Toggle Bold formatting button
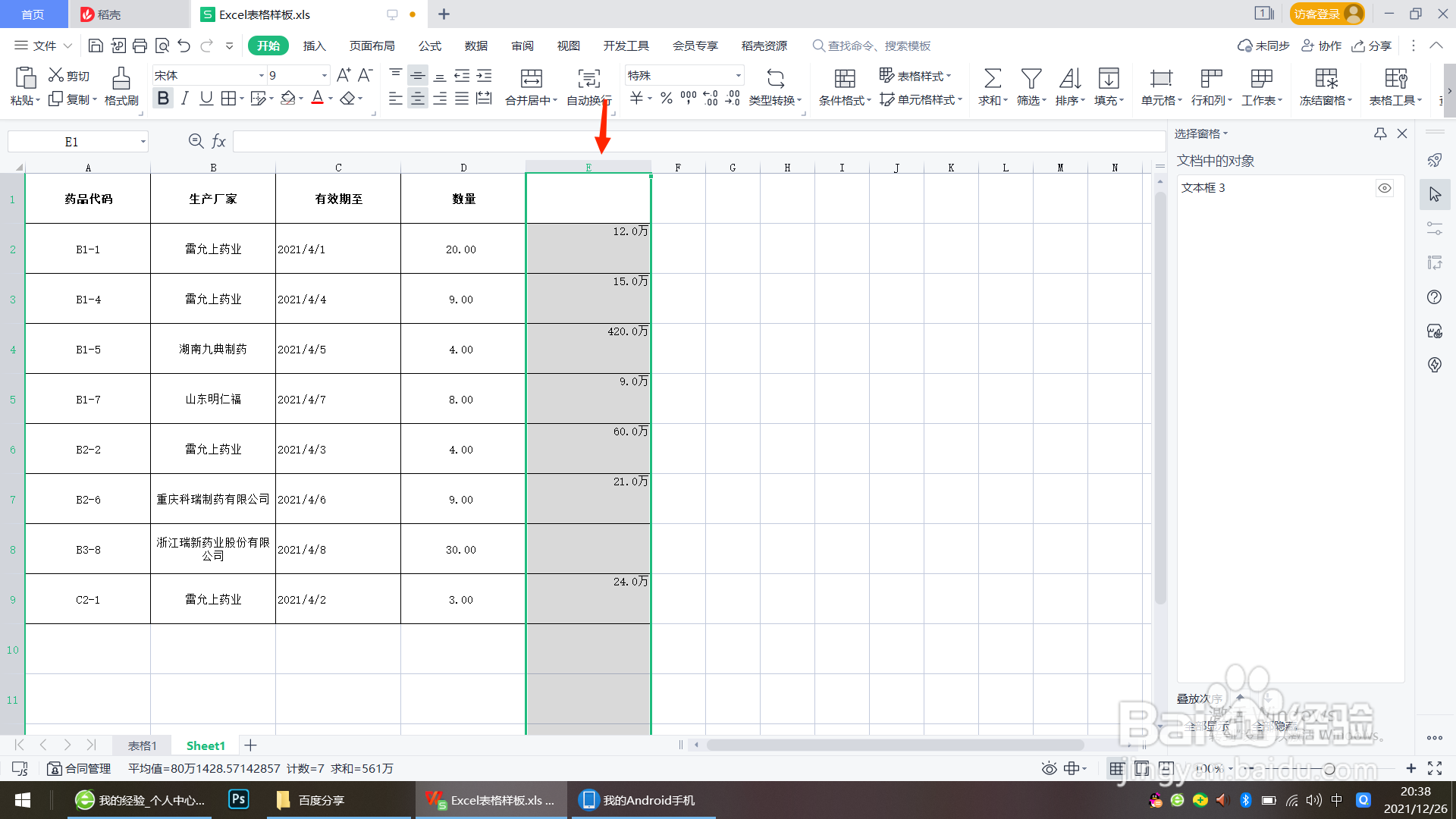 pyautogui.click(x=163, y=99)
